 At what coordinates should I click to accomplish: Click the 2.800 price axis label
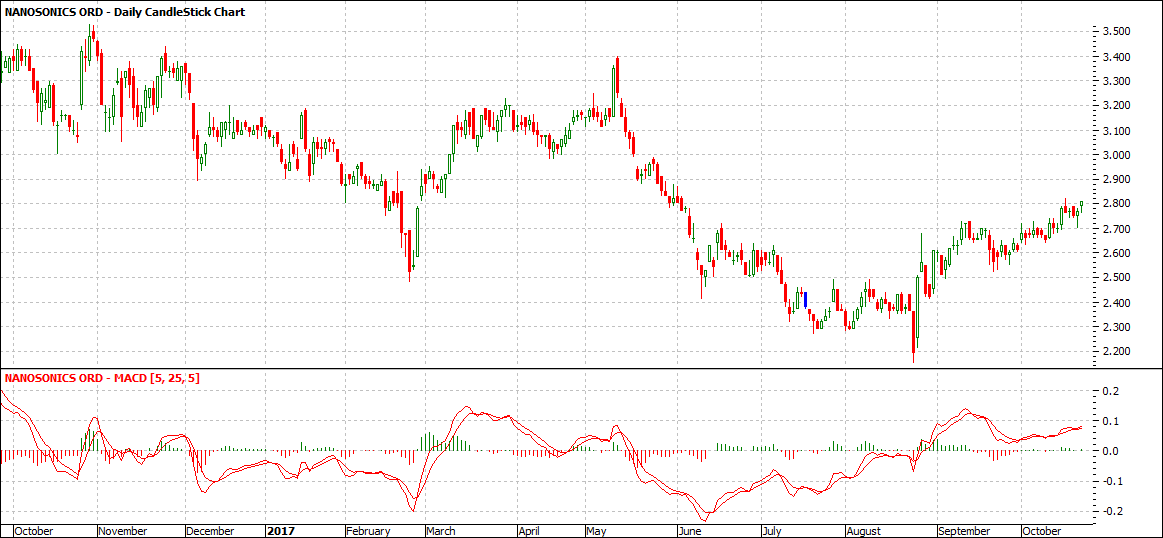(x=1116, y=204)
